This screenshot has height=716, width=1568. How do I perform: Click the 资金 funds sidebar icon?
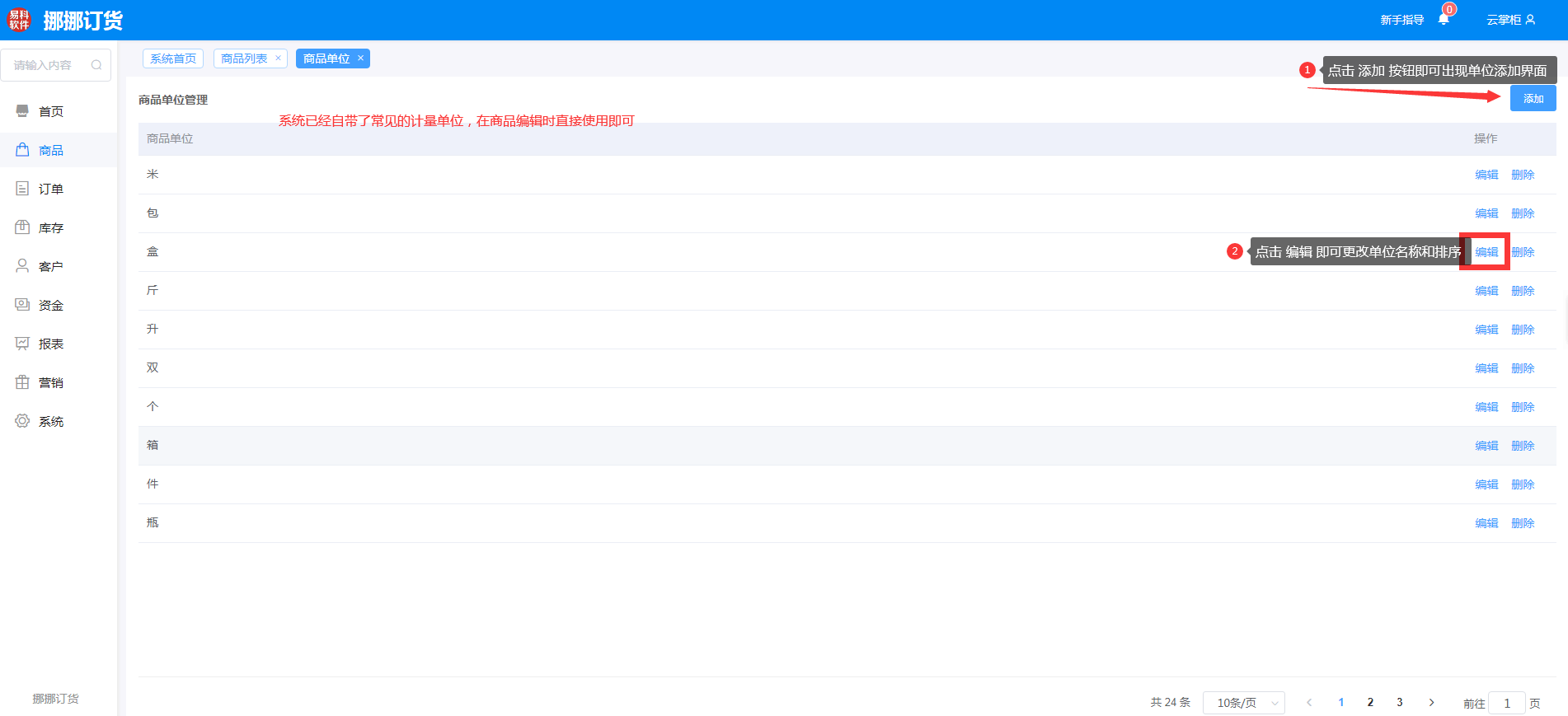22,305
